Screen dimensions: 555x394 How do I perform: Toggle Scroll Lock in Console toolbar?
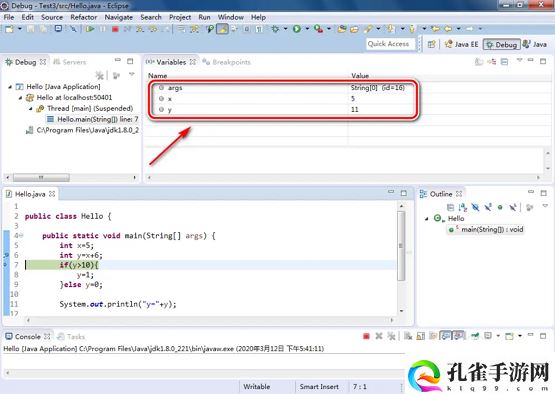(x=420, y=336)
